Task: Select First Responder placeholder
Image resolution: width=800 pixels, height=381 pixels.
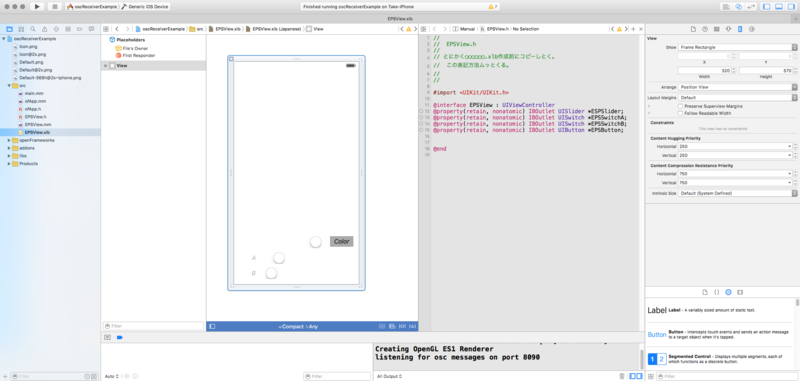Action: pos(135,56)
